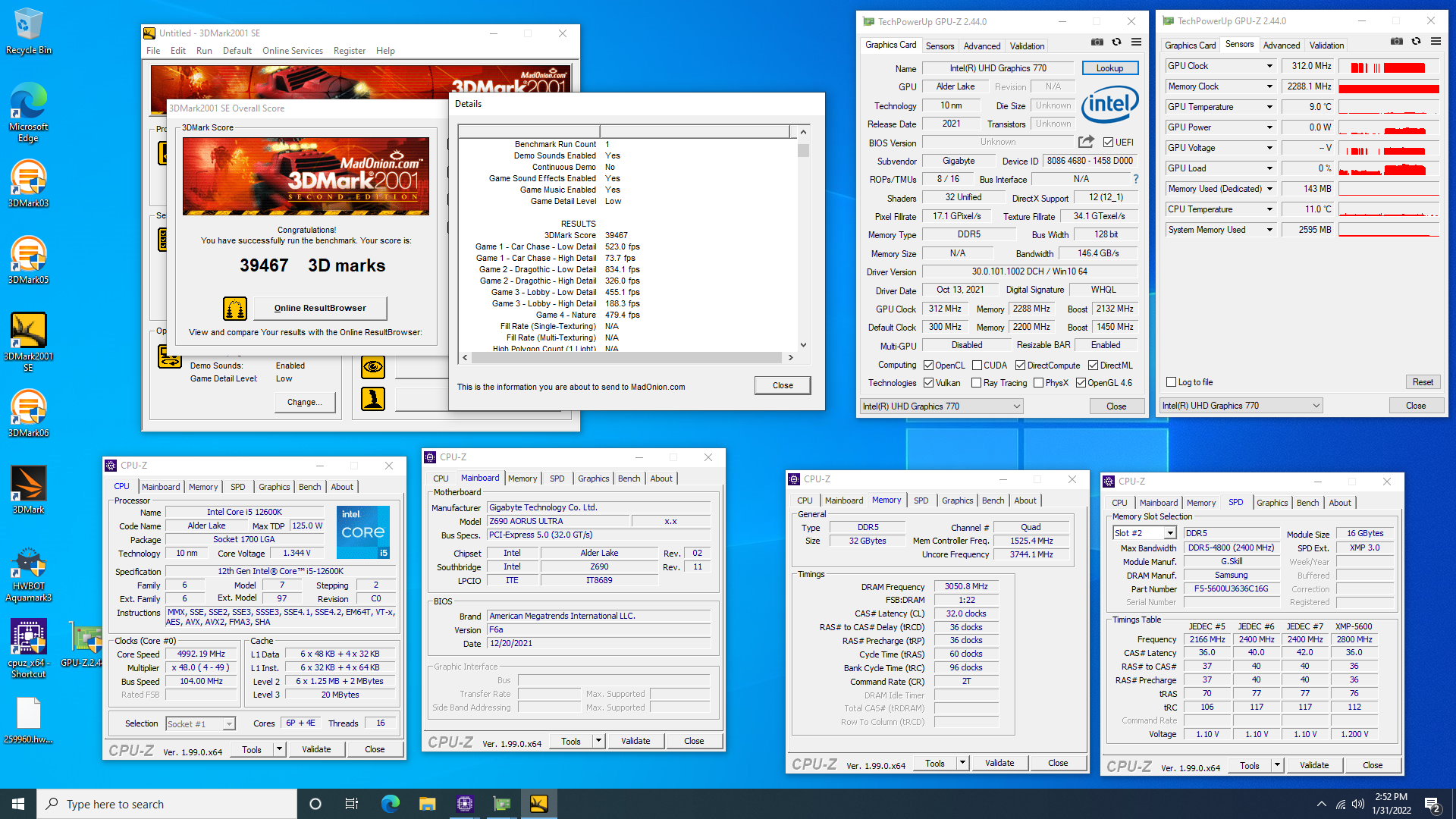This screenshot has height=819, width=1456.
Task: Open 3DMark06 desktop shortcut
Action: pos(28,413)
